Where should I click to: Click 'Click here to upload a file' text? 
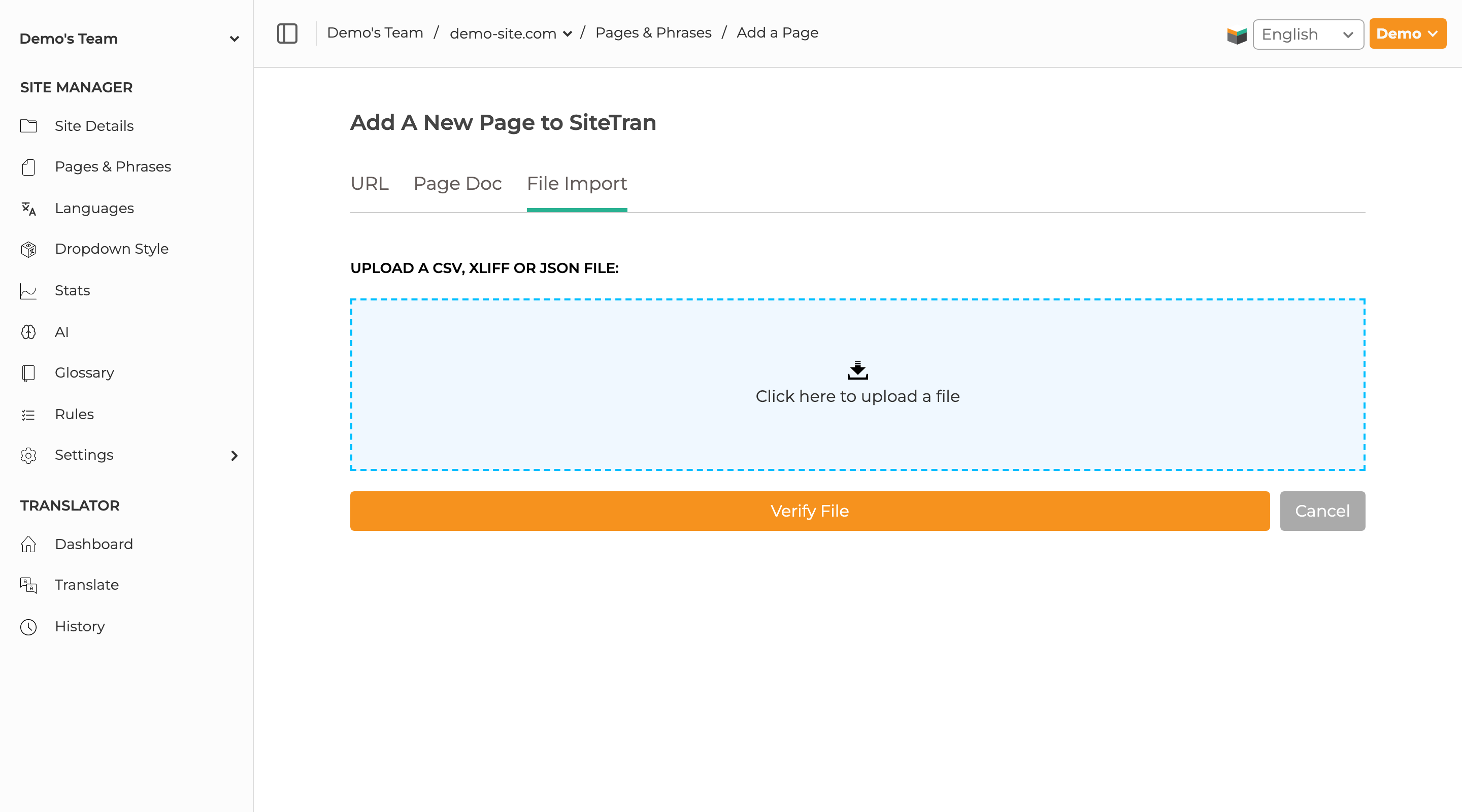[857, 397]
